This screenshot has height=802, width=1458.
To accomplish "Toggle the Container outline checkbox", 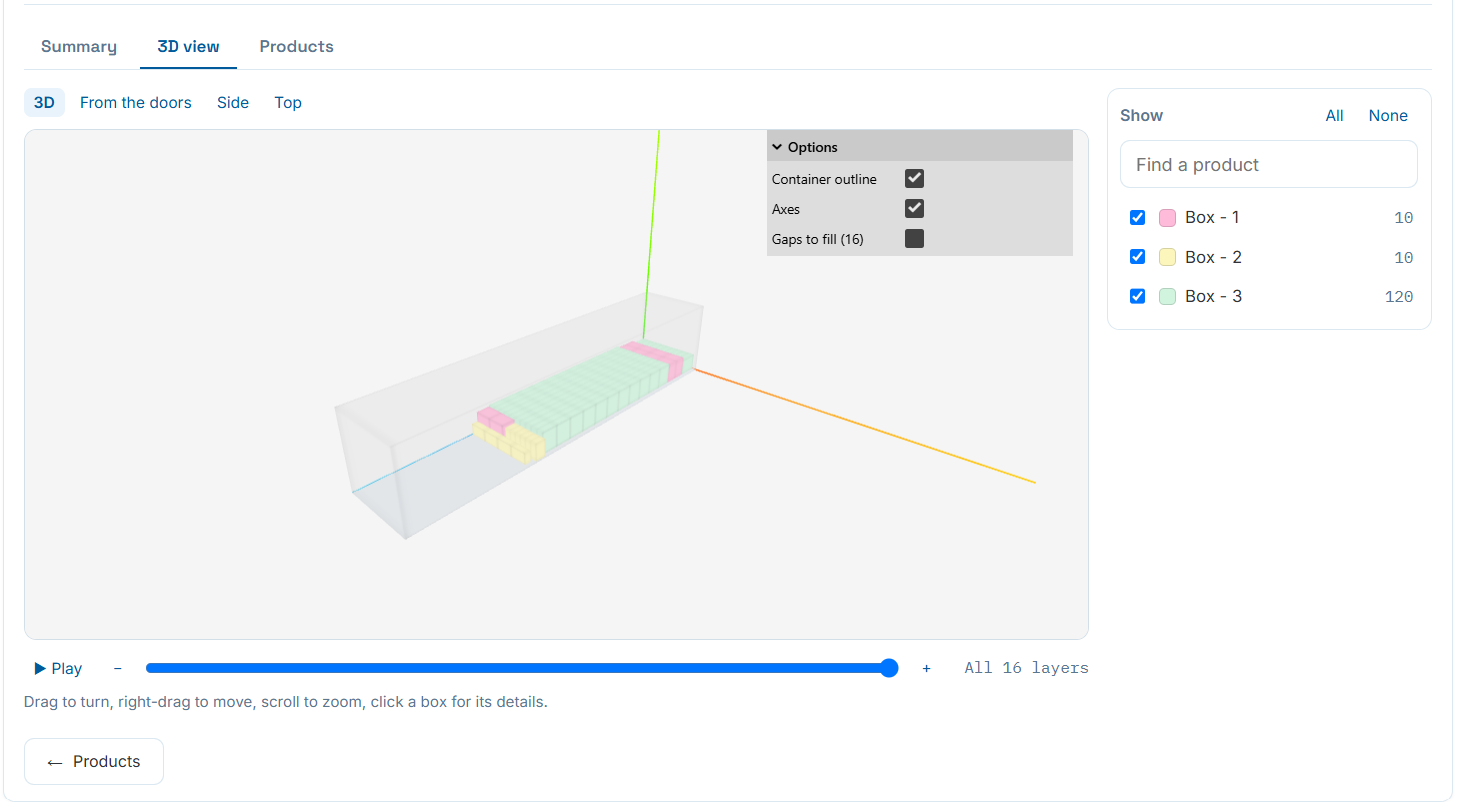I will click(914, 179).
